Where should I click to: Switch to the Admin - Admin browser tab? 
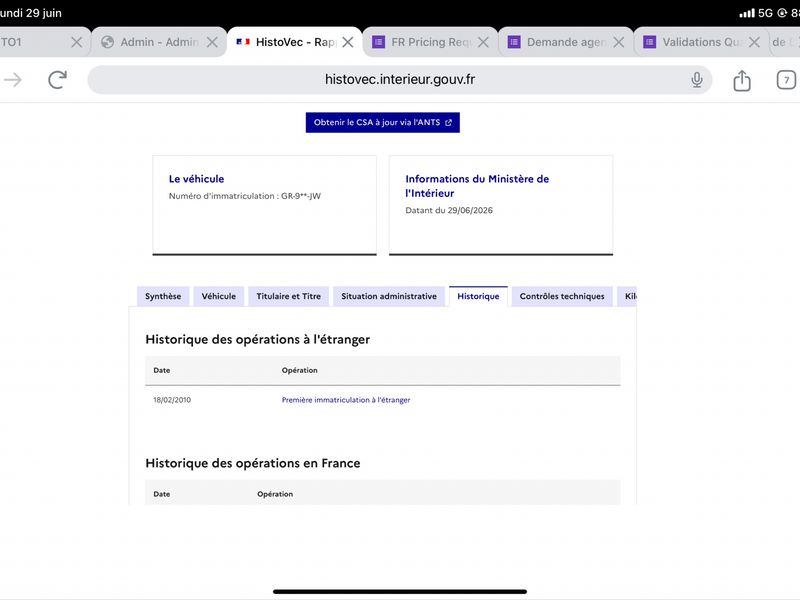pyautogui.click(x=159, y=42)
